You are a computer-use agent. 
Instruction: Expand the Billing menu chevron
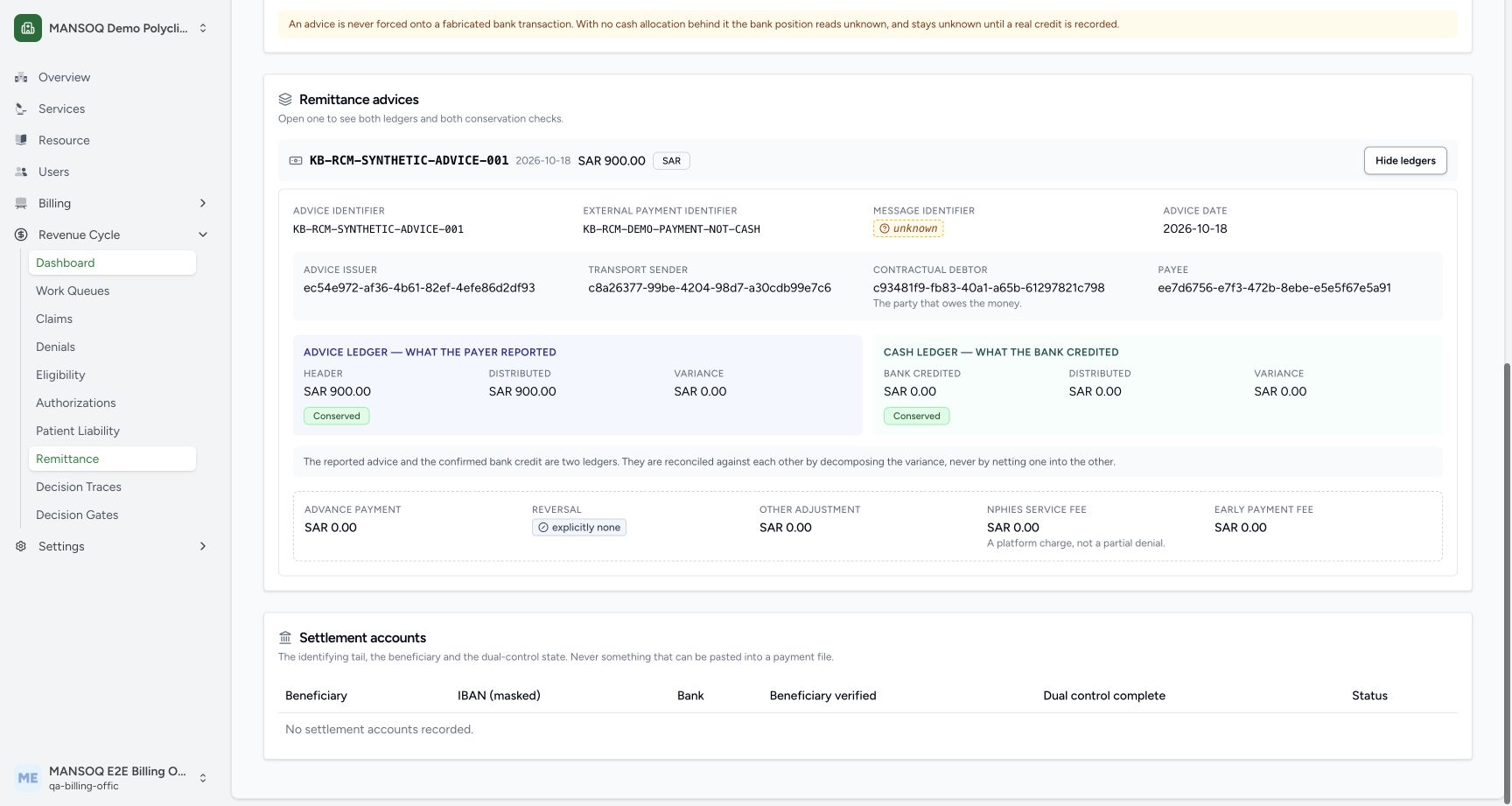pos(203,203)
